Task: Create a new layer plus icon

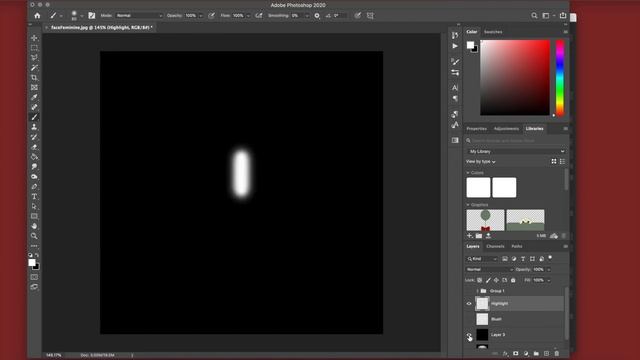Action: tap(547, 353)
